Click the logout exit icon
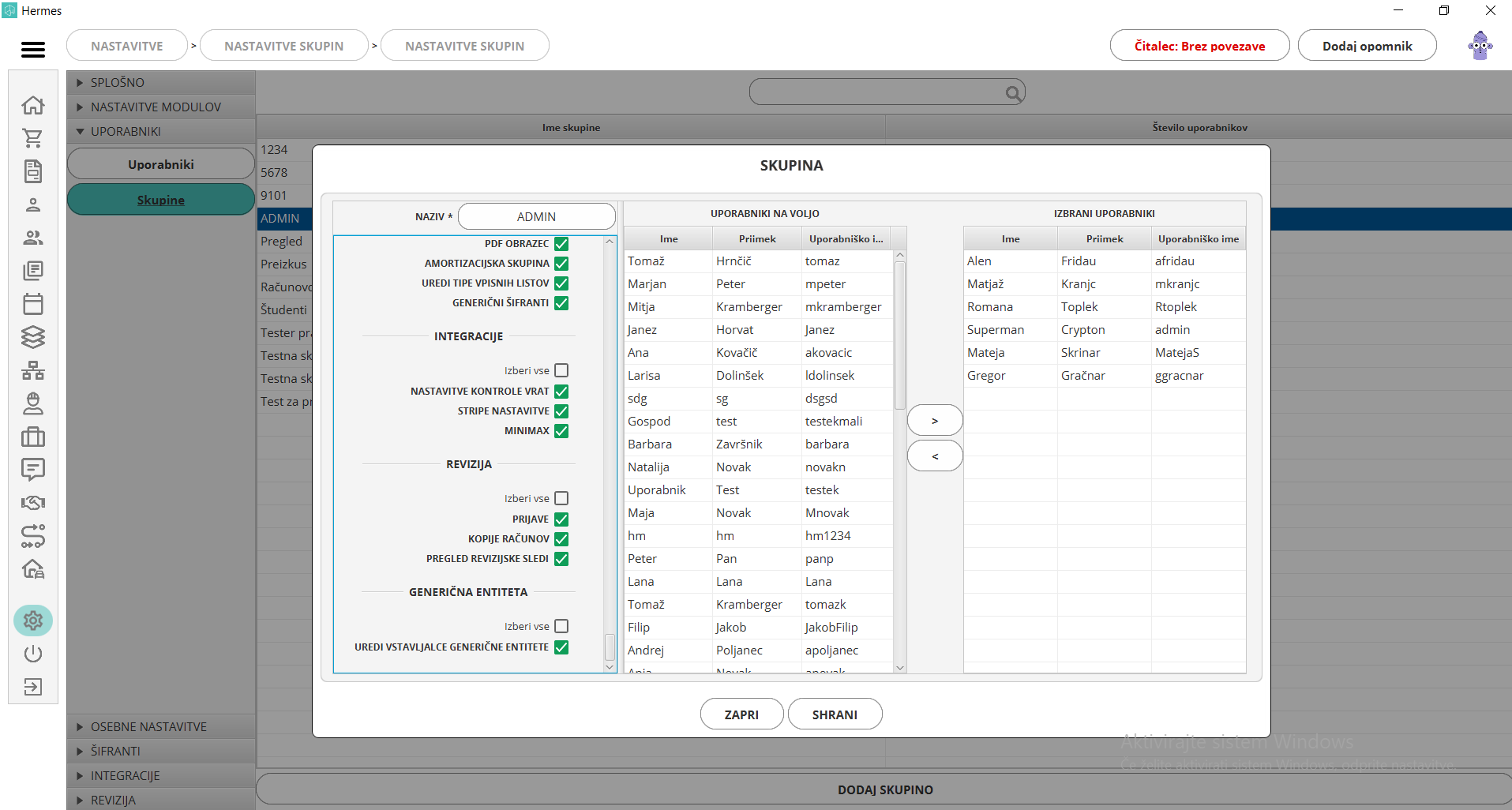 (33, 687)
